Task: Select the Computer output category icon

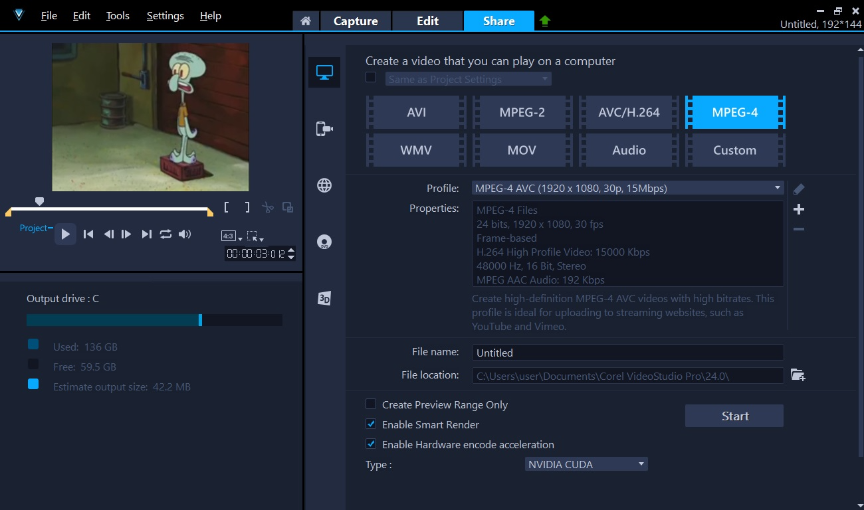Action: click(324, 72)
